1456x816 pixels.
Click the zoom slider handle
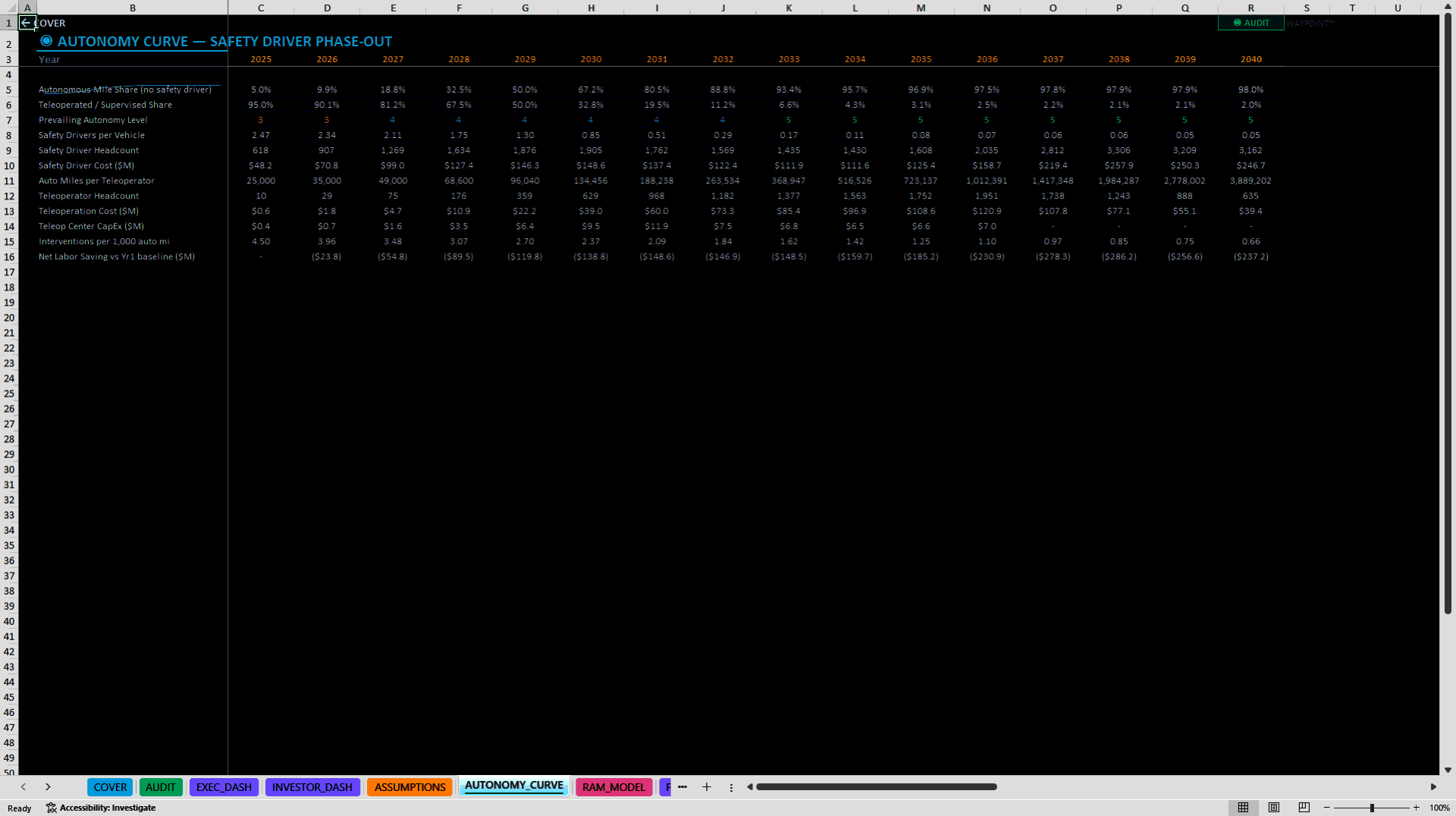coord(1372,808)
